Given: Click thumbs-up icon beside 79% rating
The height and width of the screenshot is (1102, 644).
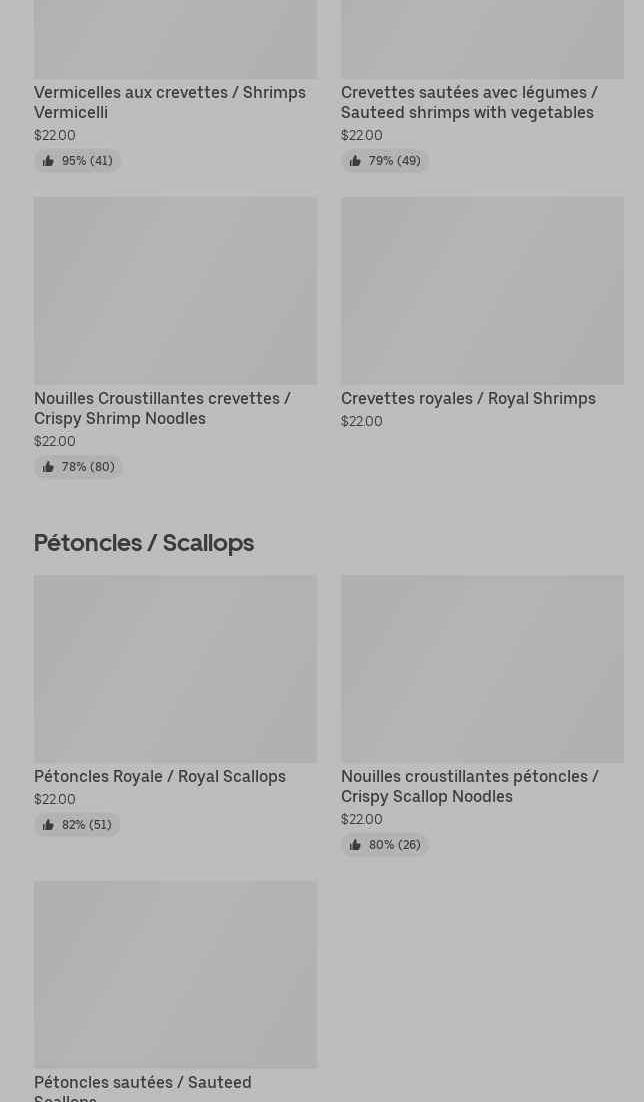Looking at the screenshot, I should coord(355,161).
